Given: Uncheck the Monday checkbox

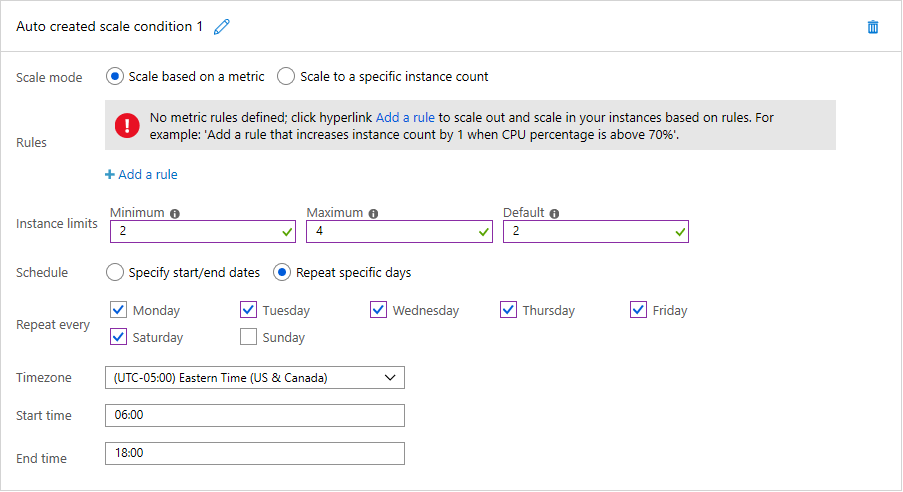Looking at the screenshot, I should (x=118, y=310).
